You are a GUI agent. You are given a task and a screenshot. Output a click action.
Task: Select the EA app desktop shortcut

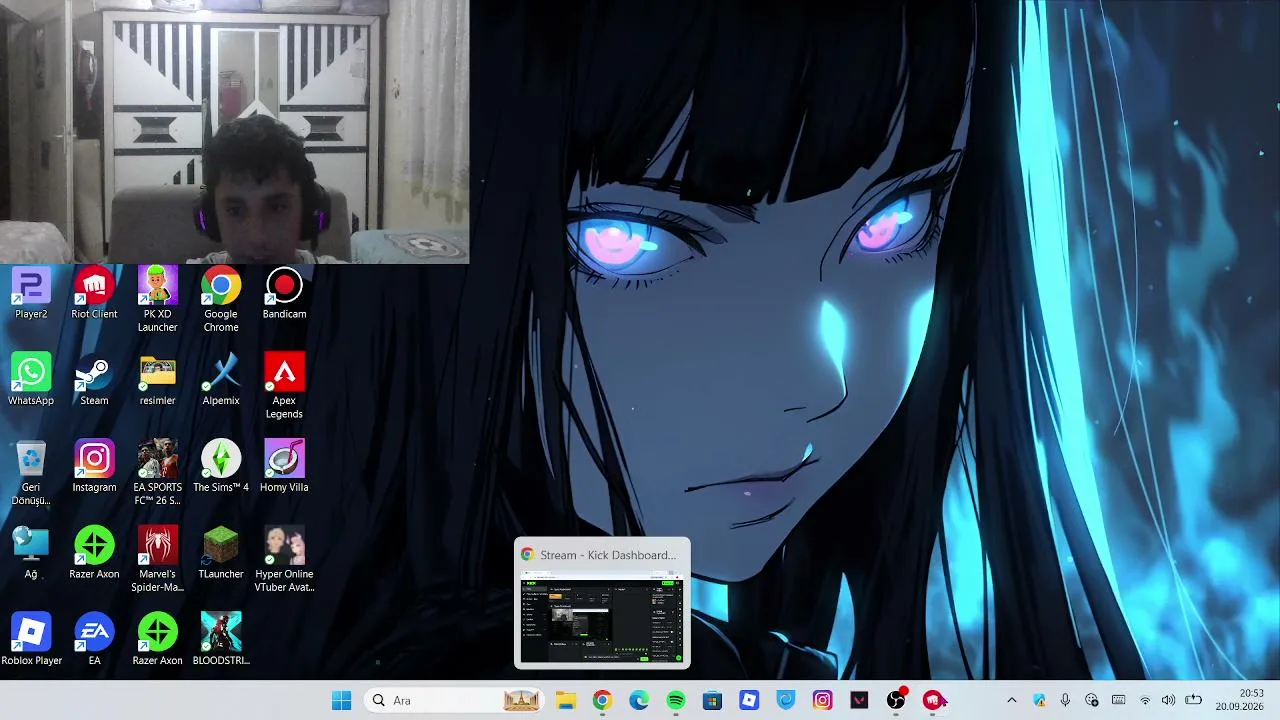(94, 641)
